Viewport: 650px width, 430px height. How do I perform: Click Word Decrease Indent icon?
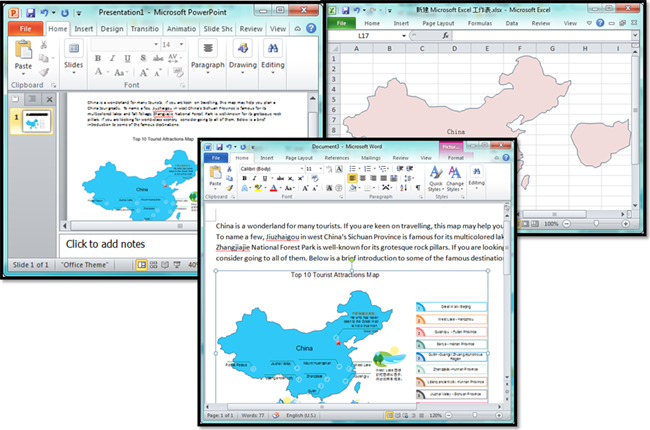400,168
